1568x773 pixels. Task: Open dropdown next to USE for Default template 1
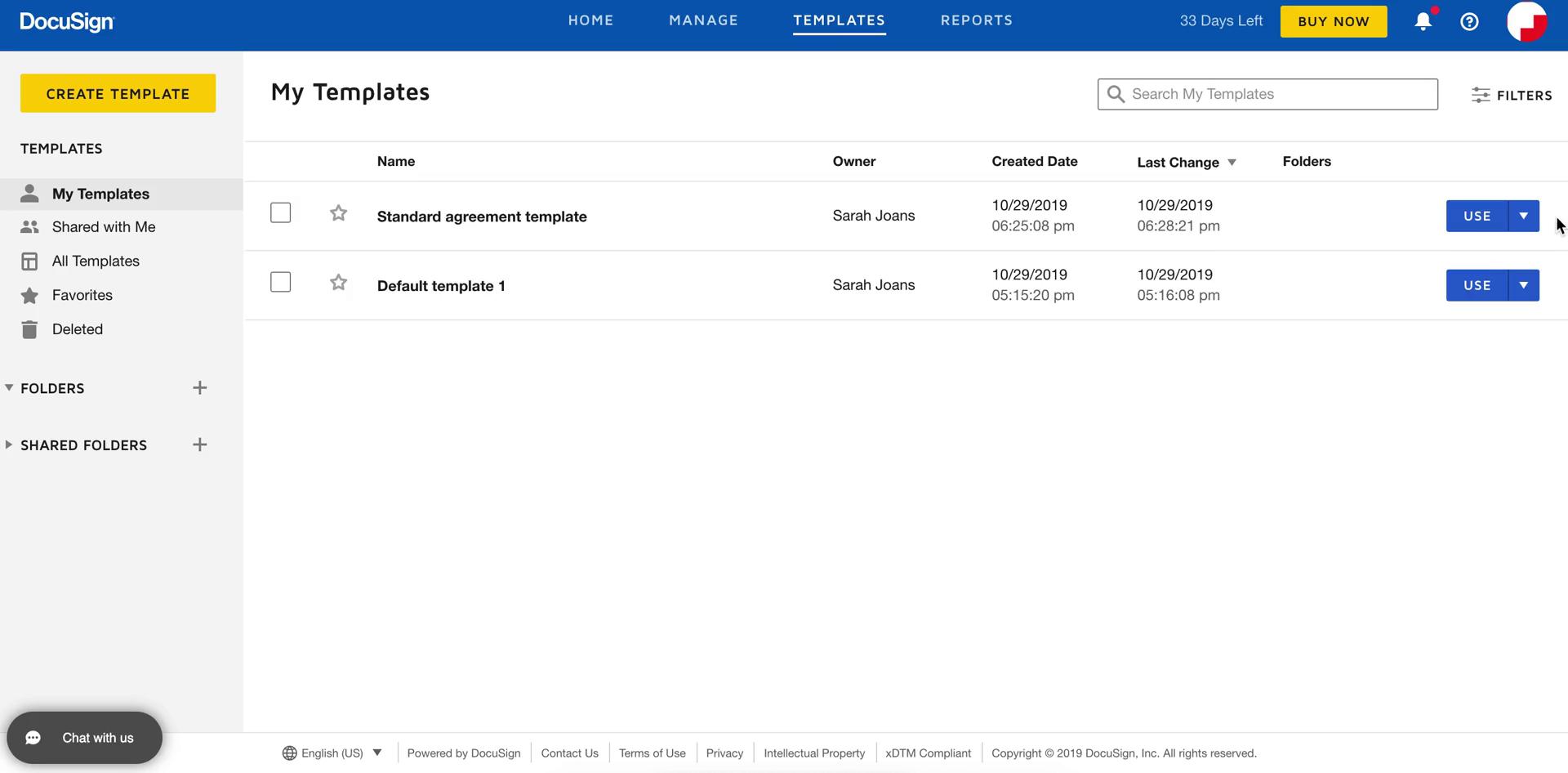tap(1523, 285)
